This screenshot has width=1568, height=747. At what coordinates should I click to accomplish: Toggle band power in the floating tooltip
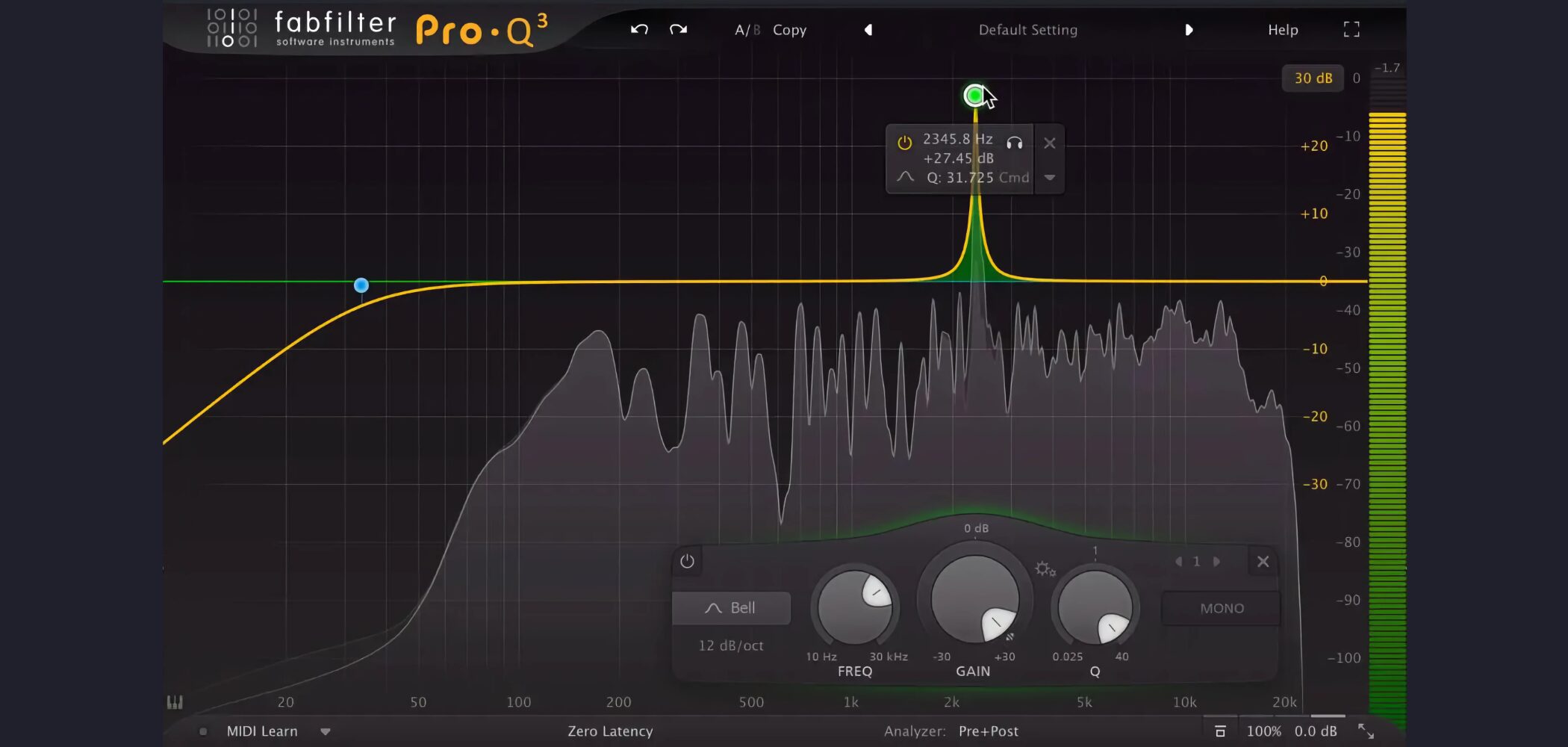(904, 142)
